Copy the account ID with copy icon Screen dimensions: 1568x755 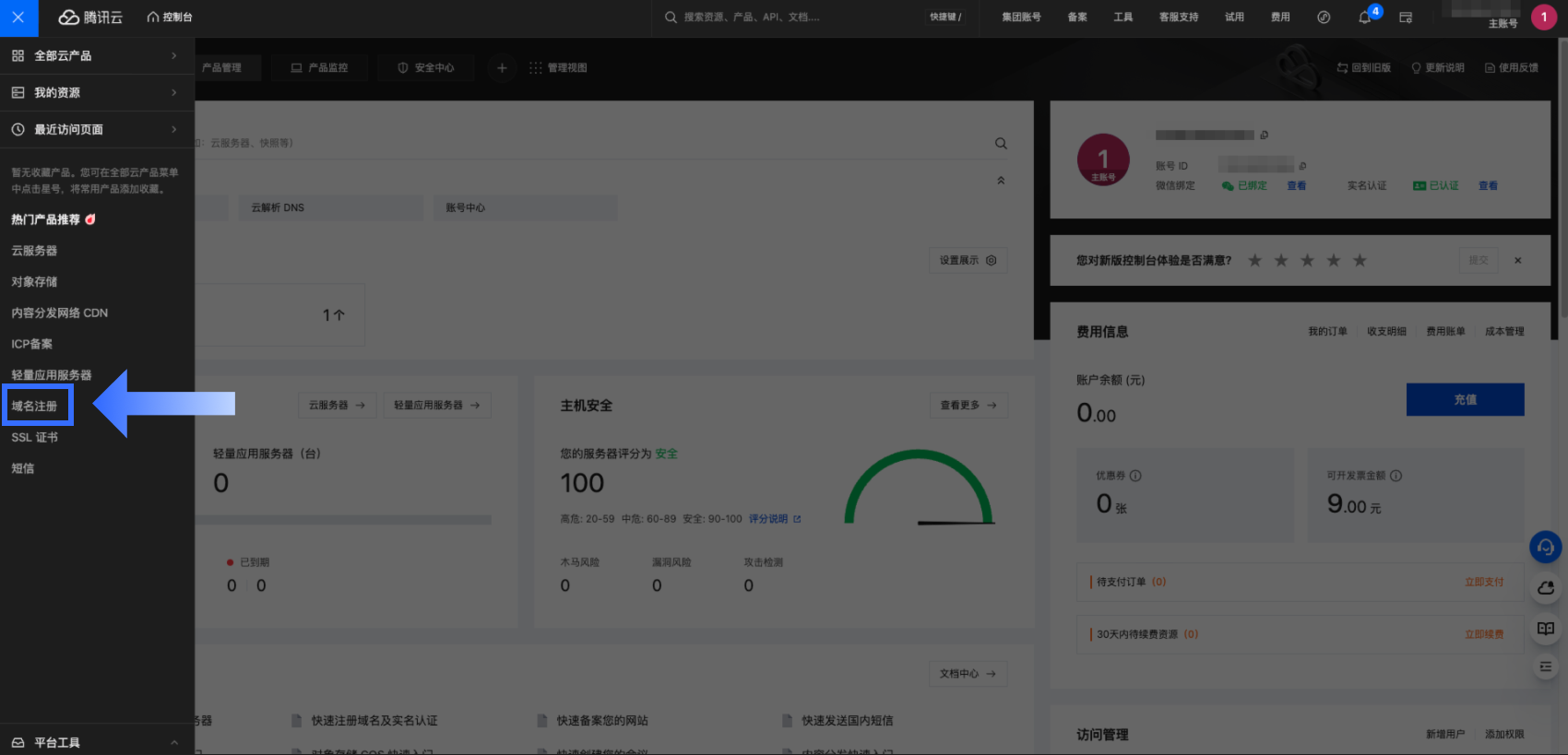pos(1302,166)
